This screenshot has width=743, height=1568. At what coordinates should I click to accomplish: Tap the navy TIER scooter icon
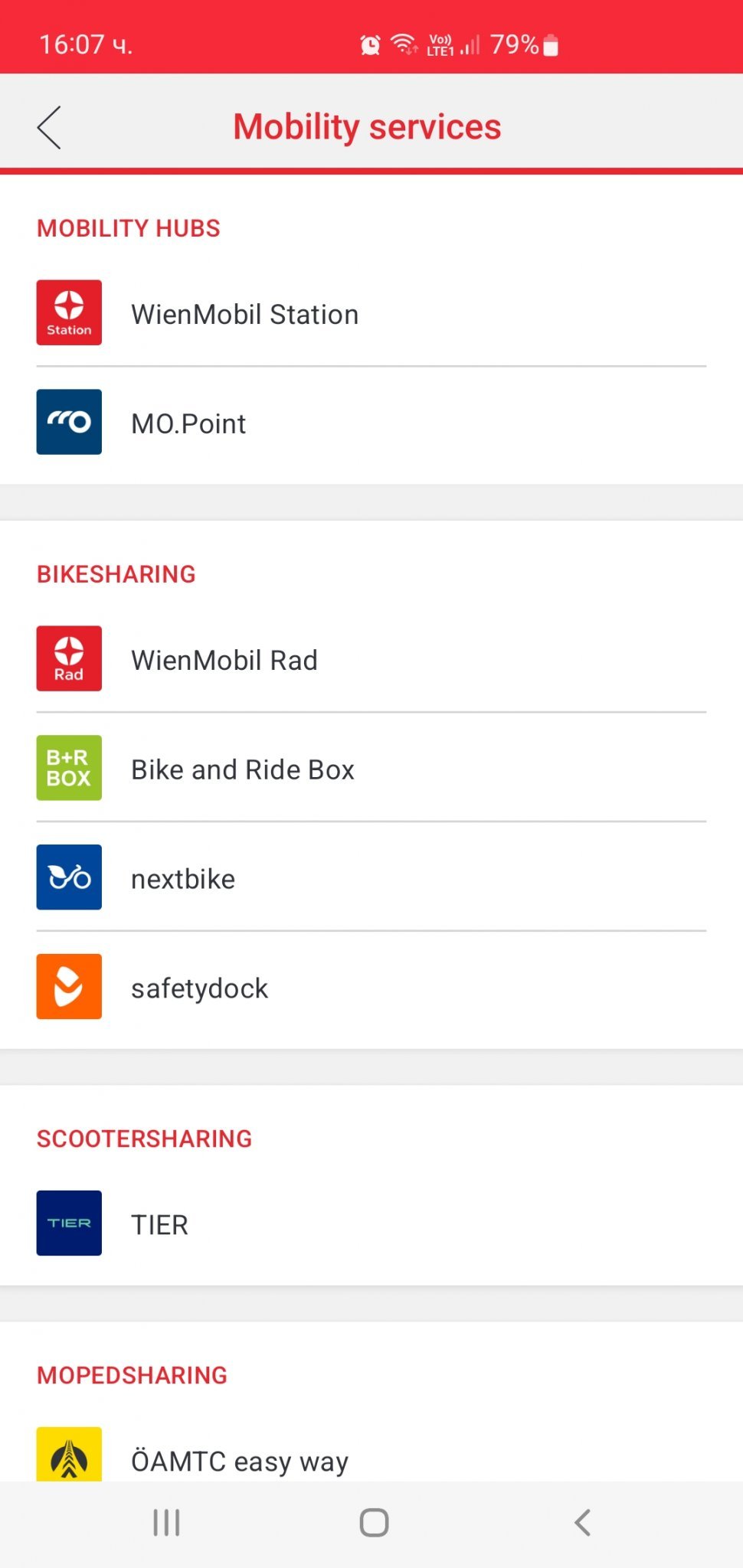tap(69, 1223)
